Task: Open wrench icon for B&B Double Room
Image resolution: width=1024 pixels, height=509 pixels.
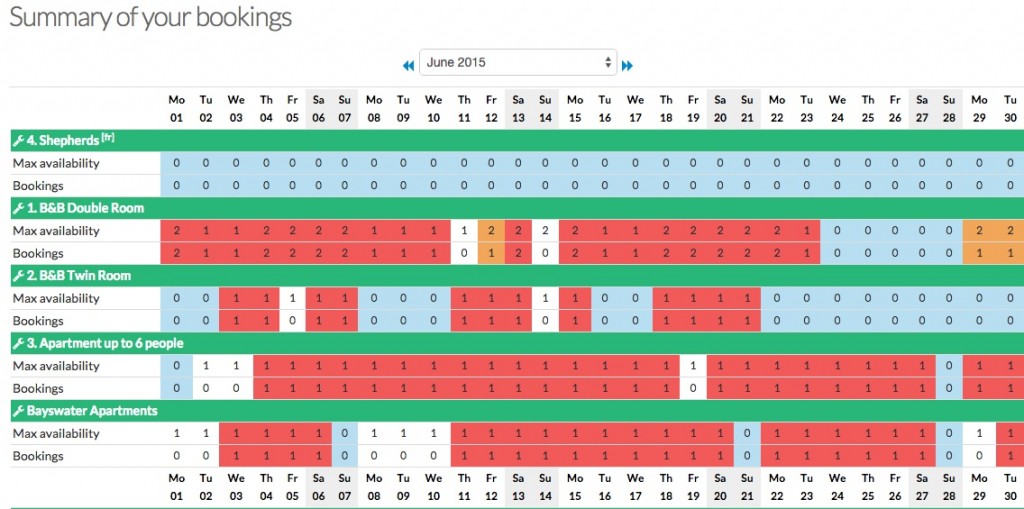Action: coord(18,208)
